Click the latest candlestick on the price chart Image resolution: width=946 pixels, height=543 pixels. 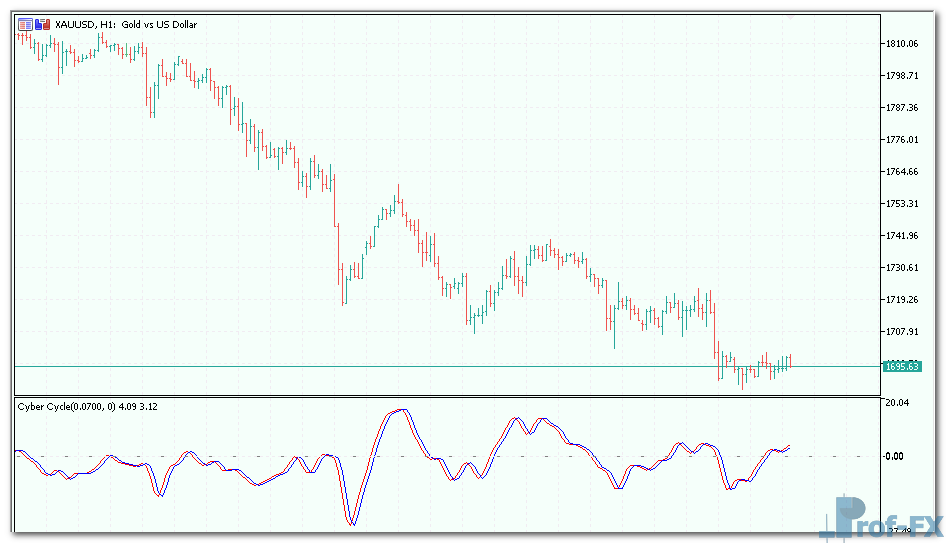tap(790, 361)
